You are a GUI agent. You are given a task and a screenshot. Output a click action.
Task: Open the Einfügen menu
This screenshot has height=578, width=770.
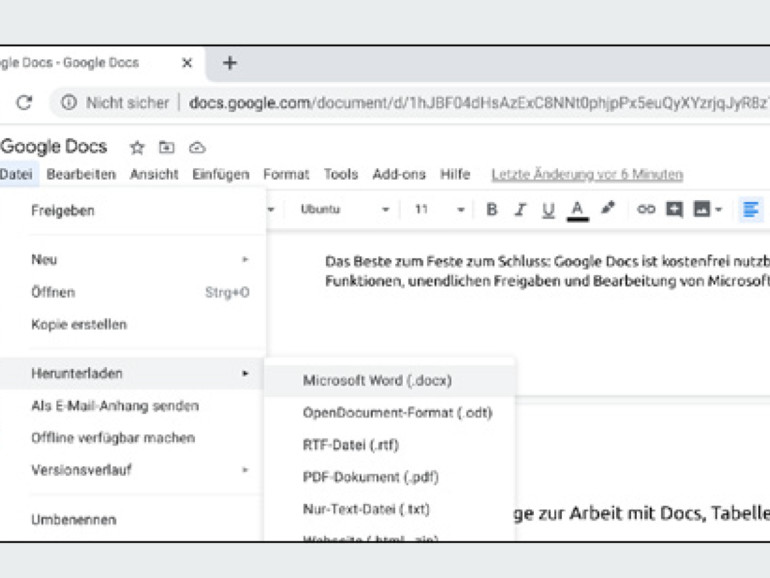coord(220,174)
